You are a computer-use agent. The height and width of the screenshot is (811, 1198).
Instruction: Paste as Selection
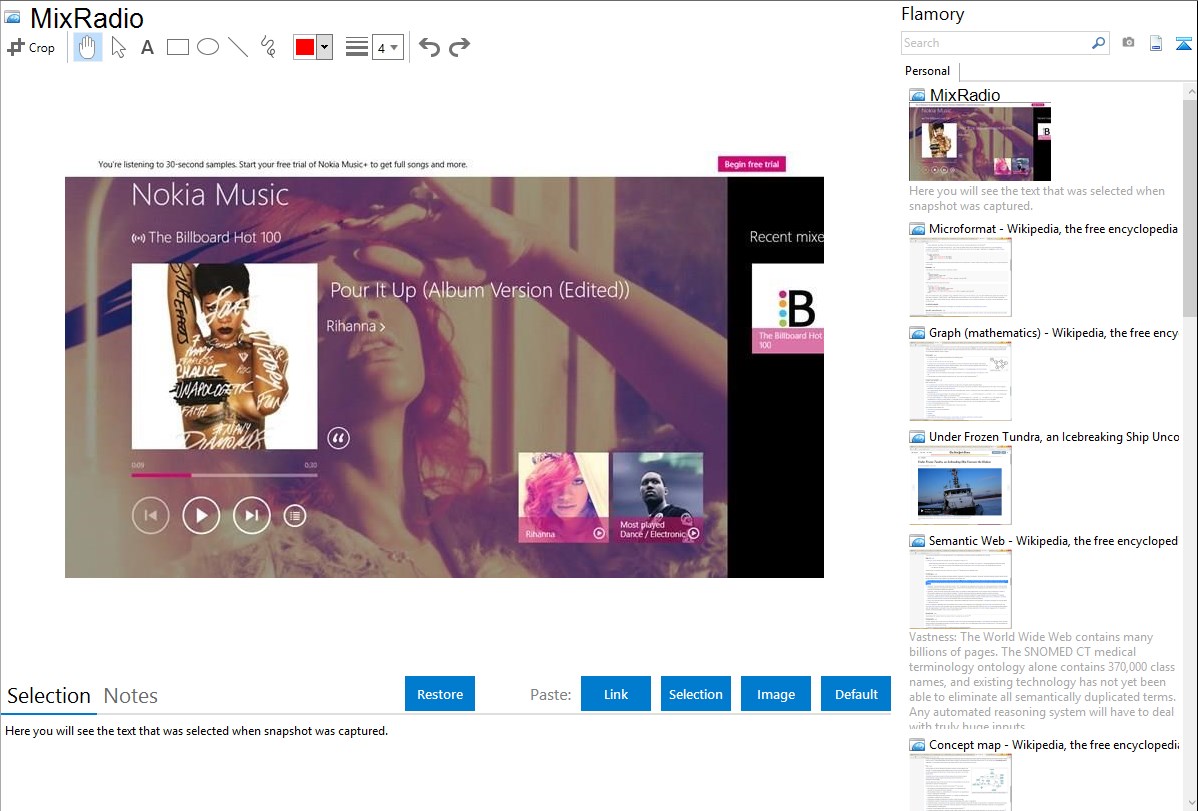pyautogui.click(x=695, y=694)
